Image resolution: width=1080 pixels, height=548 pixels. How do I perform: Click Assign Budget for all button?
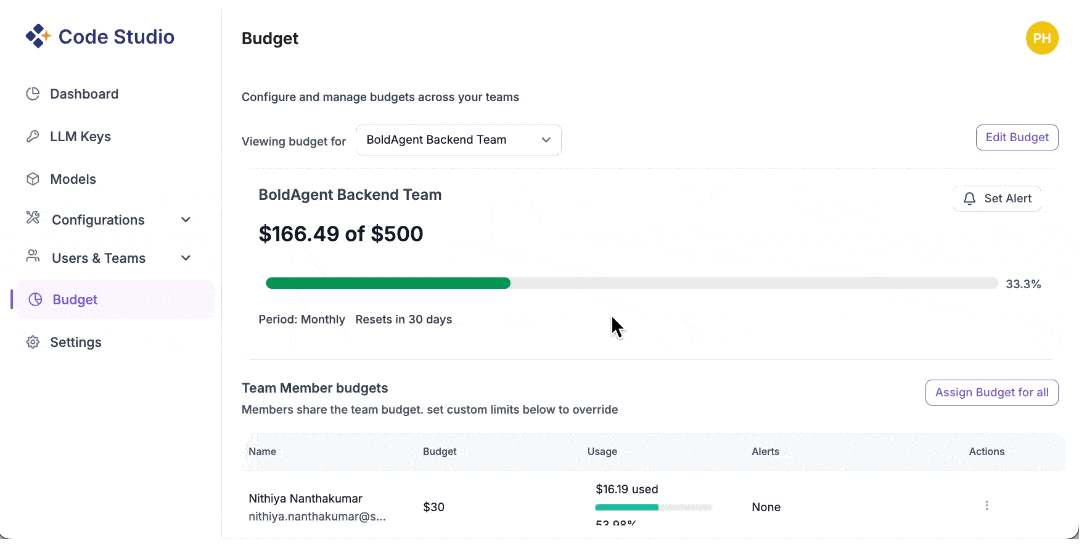(991, 392)
